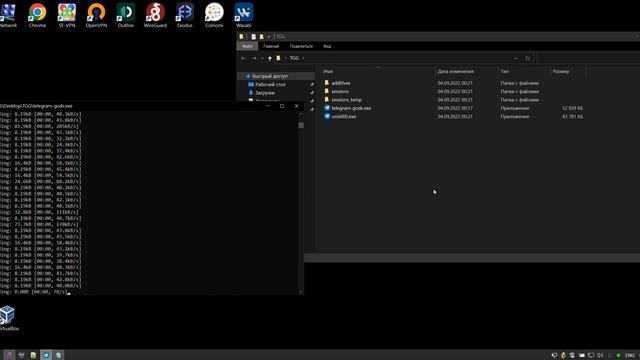Open the VirtualBox desktop shortcut
Viewport: 640px width, 360px height.
click(8, 318)
